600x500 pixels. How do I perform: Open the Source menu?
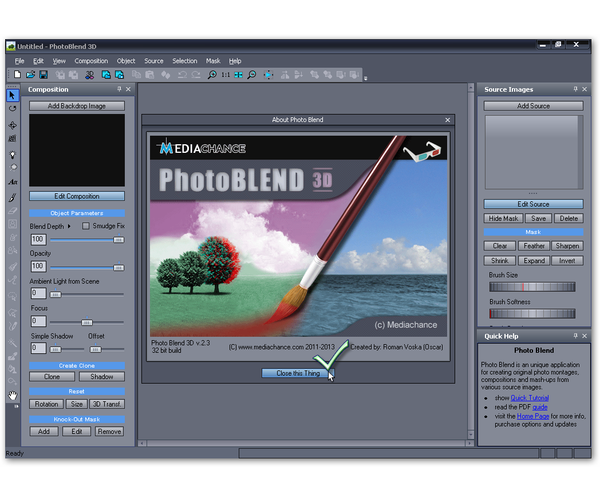[x=153, y=61]
